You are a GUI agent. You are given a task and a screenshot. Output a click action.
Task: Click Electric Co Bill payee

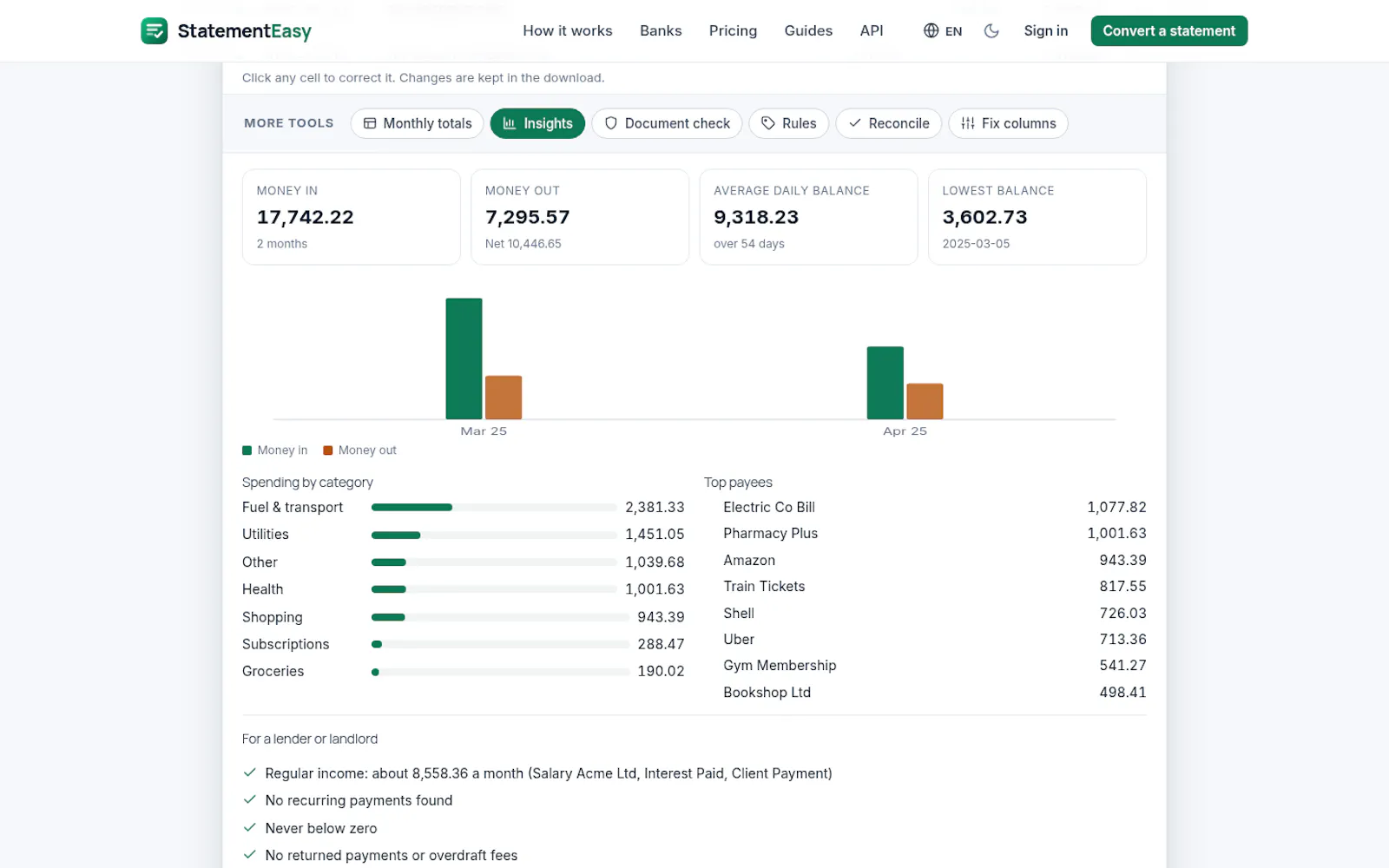[769, 507]
